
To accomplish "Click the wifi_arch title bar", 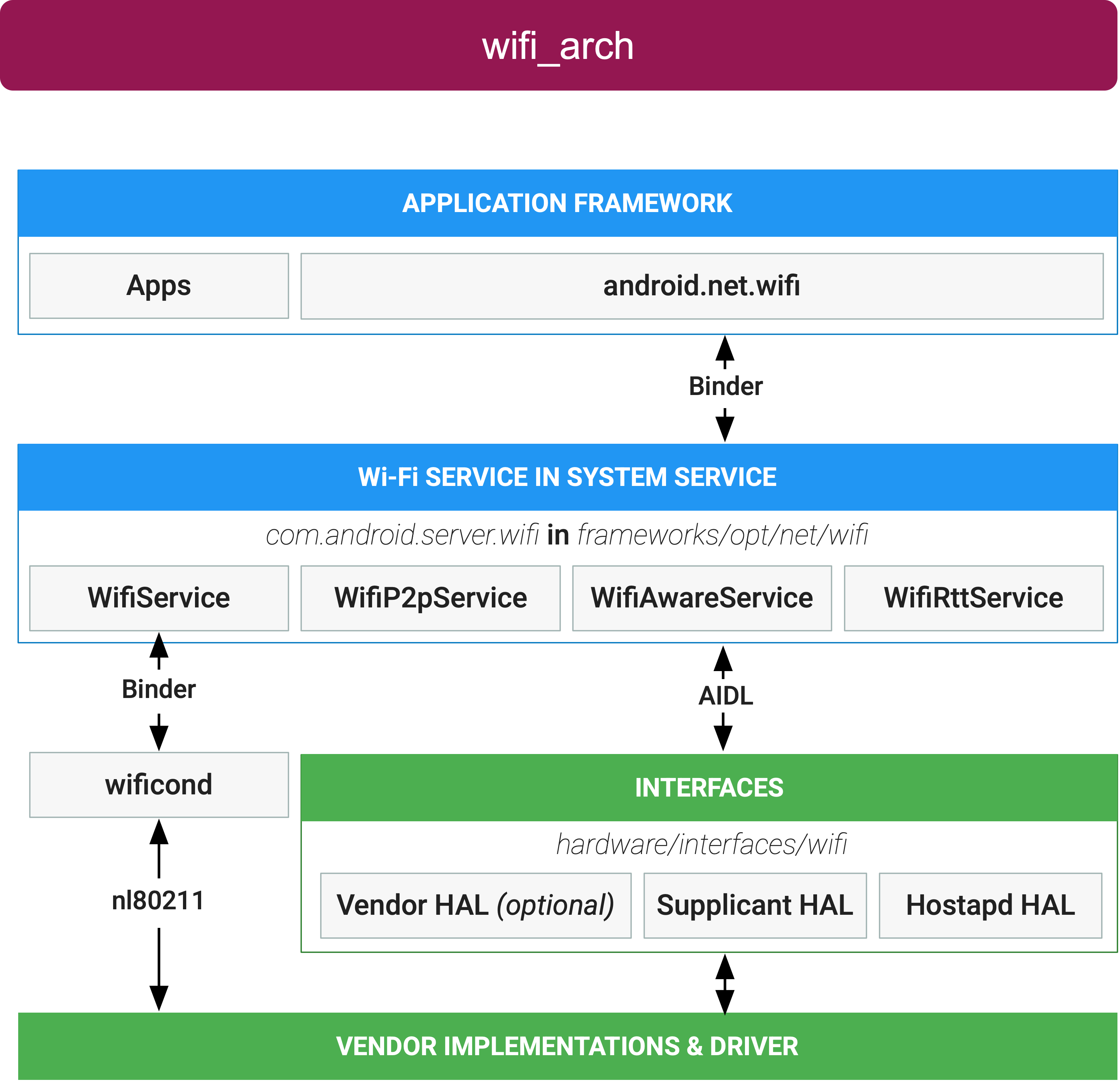I will (x=560, y=47).
